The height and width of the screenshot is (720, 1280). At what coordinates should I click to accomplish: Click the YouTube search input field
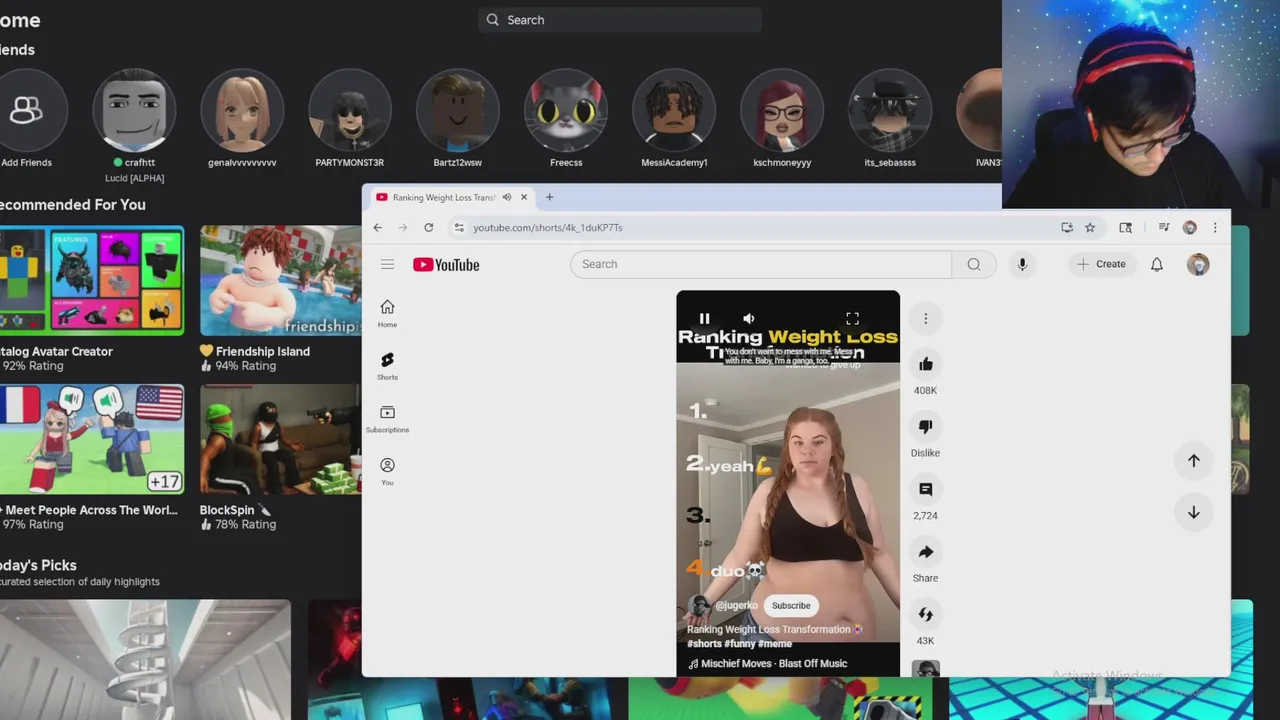[760, 264]
